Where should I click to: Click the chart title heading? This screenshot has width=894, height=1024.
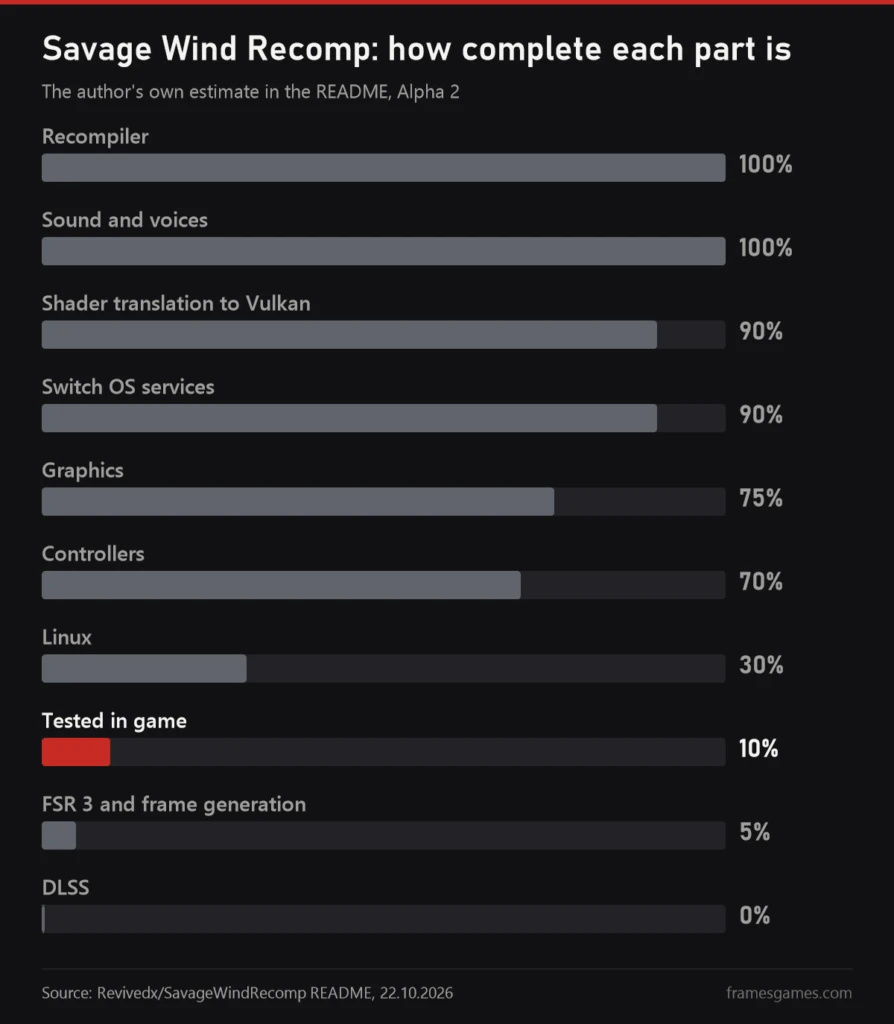[416, 49]
